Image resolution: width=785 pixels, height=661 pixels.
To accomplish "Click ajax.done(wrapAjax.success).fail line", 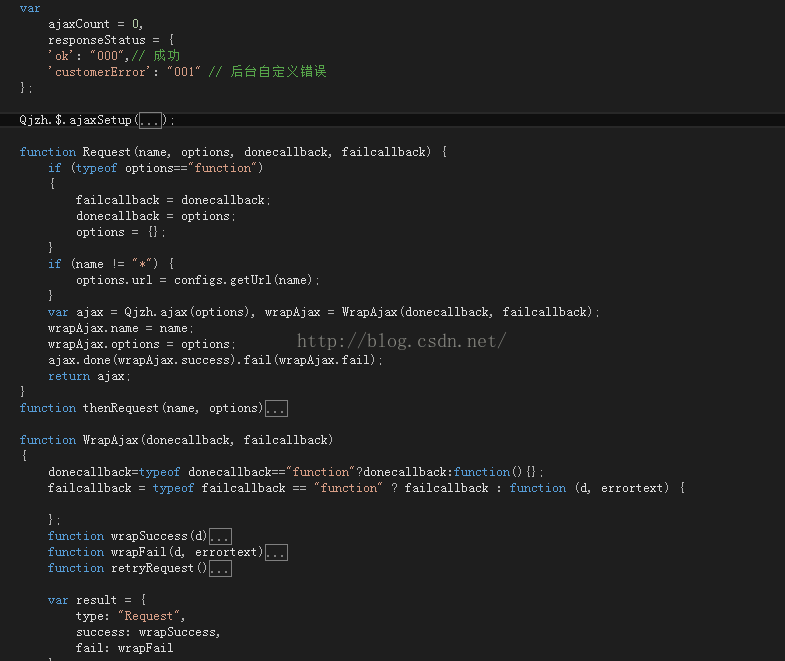I will [215, 360].
